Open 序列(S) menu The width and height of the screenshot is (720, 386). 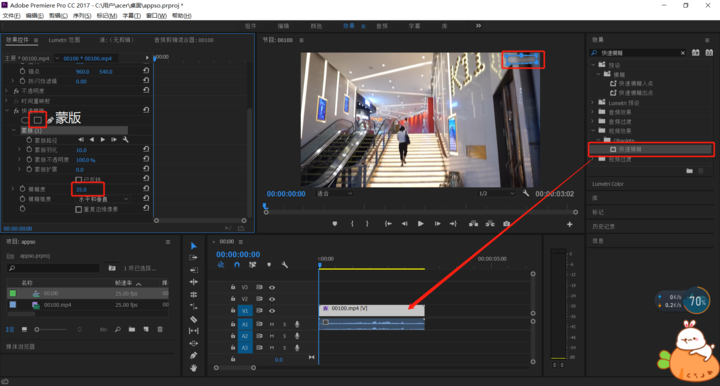(82, 16)
